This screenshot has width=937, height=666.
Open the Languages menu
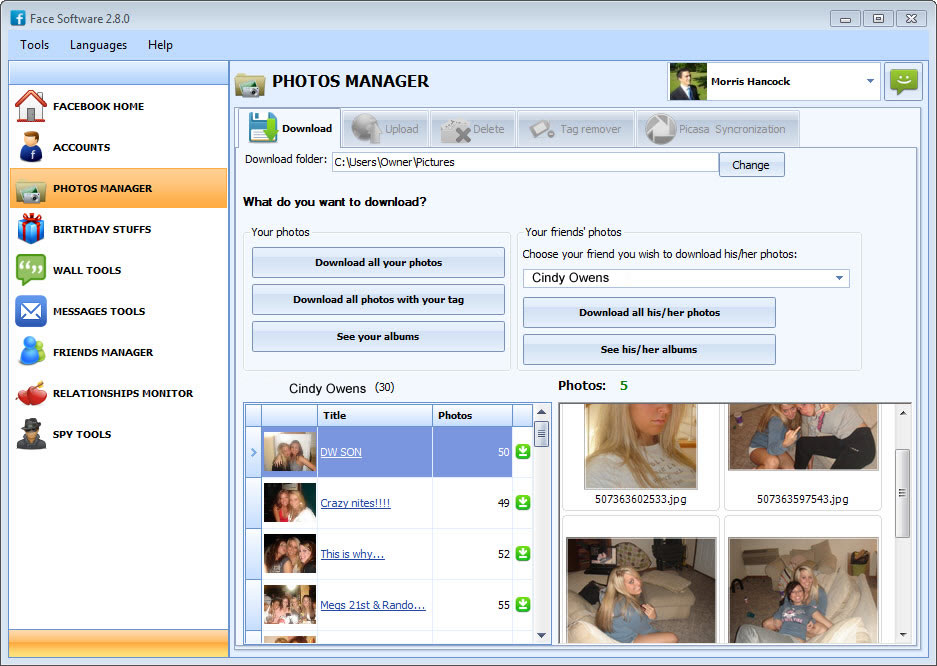click(98, 45)
